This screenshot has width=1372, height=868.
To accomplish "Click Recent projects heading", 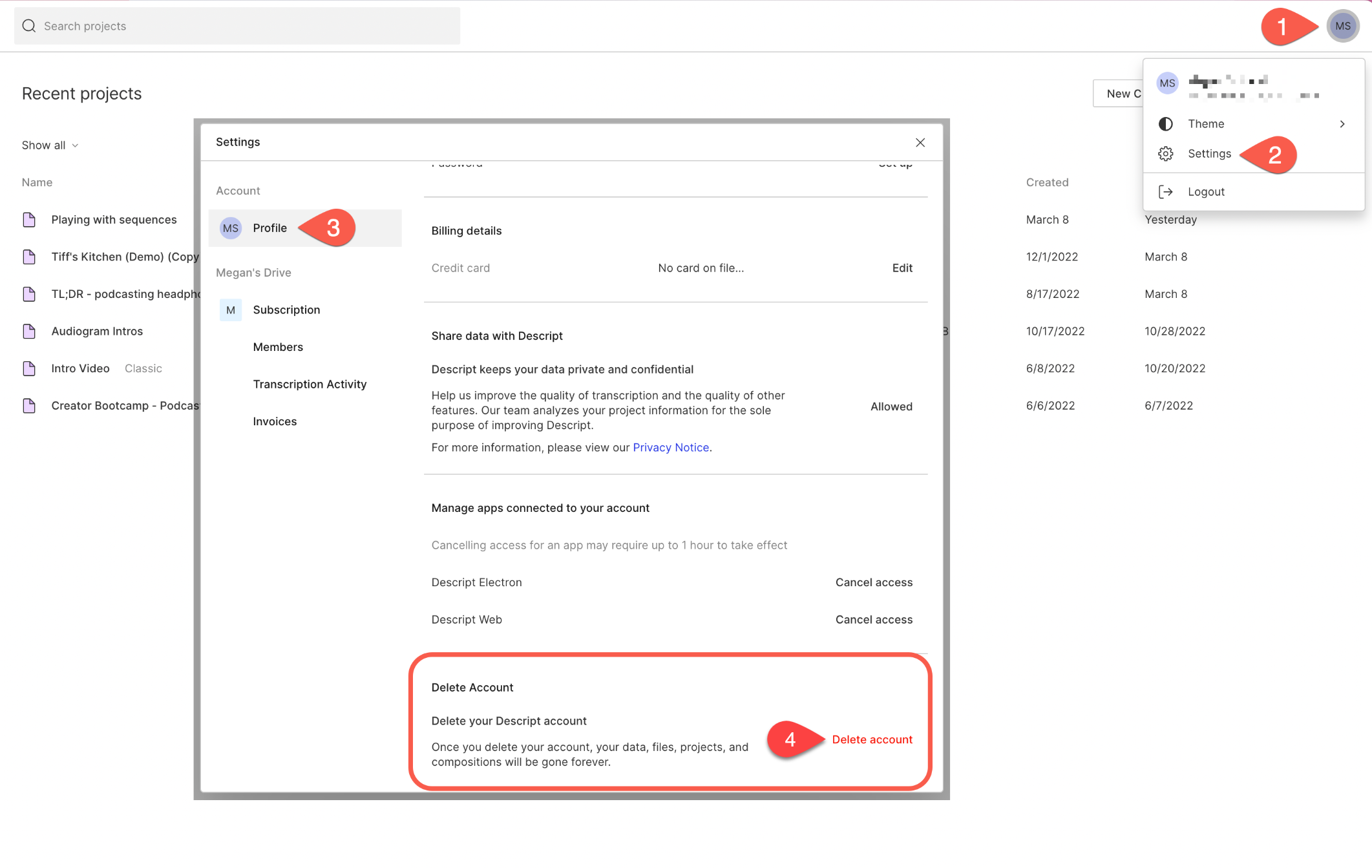I will (81, 94).
